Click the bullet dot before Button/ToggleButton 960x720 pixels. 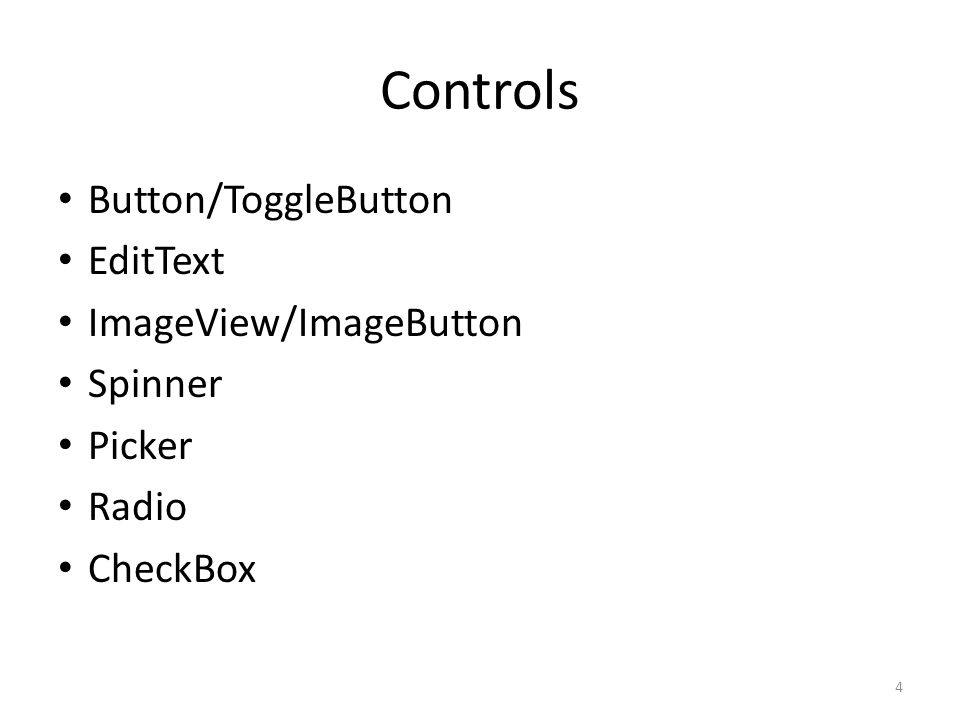click(66, 198)
